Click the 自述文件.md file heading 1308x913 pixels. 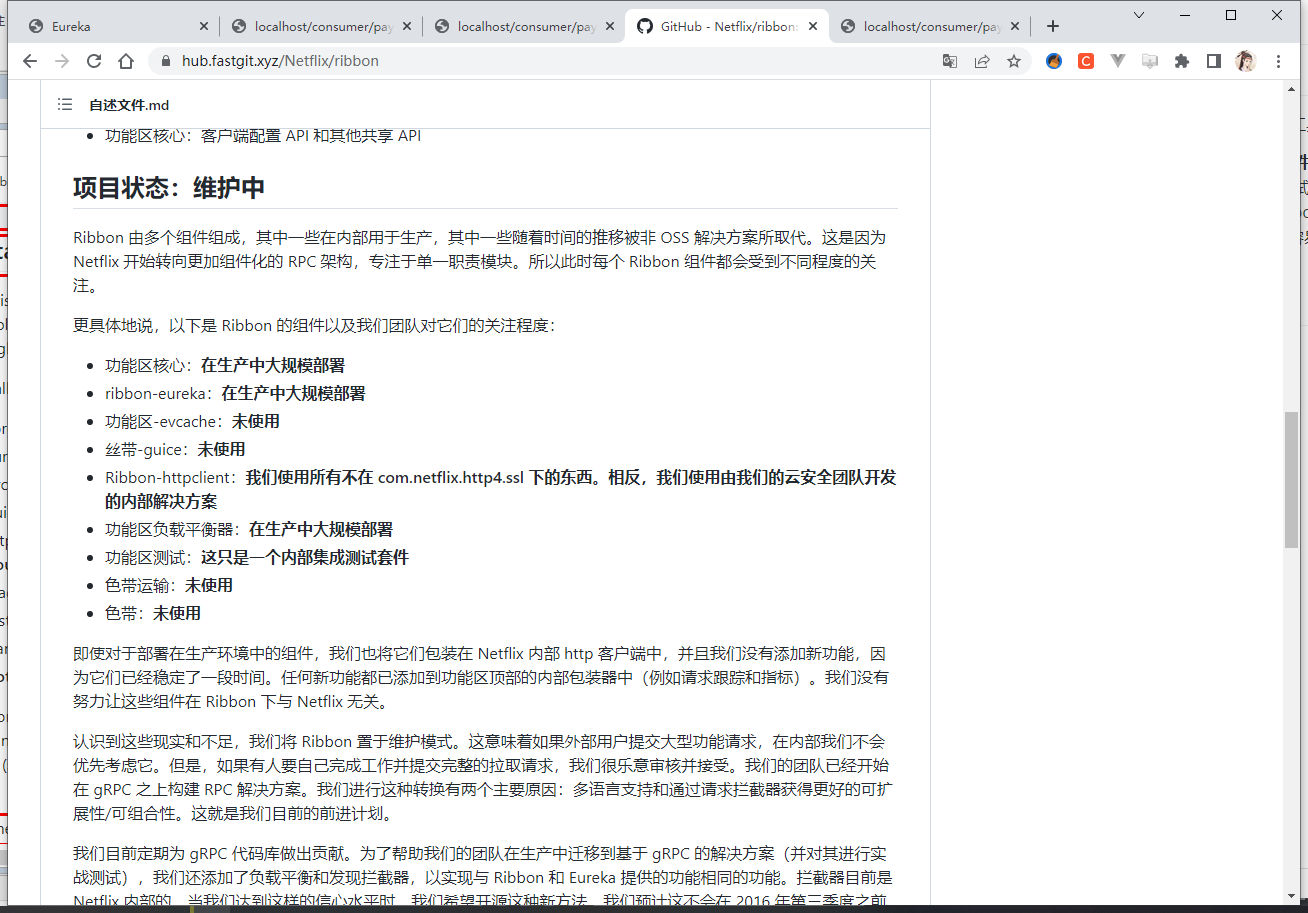tap(129, 104)
